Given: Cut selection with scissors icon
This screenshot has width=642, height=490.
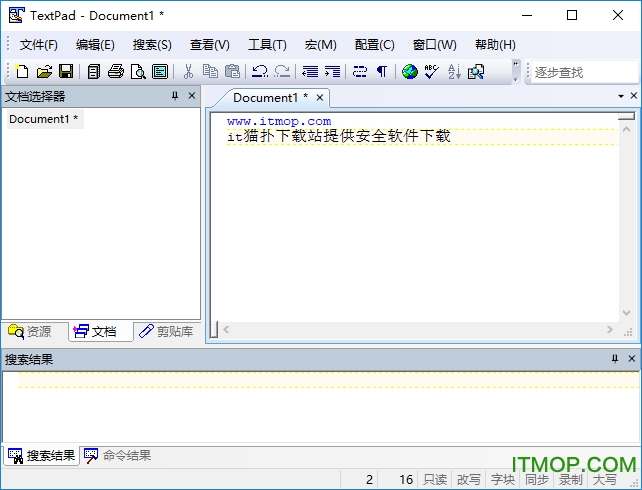Looking at the screenshot, I should pos(188,72).
